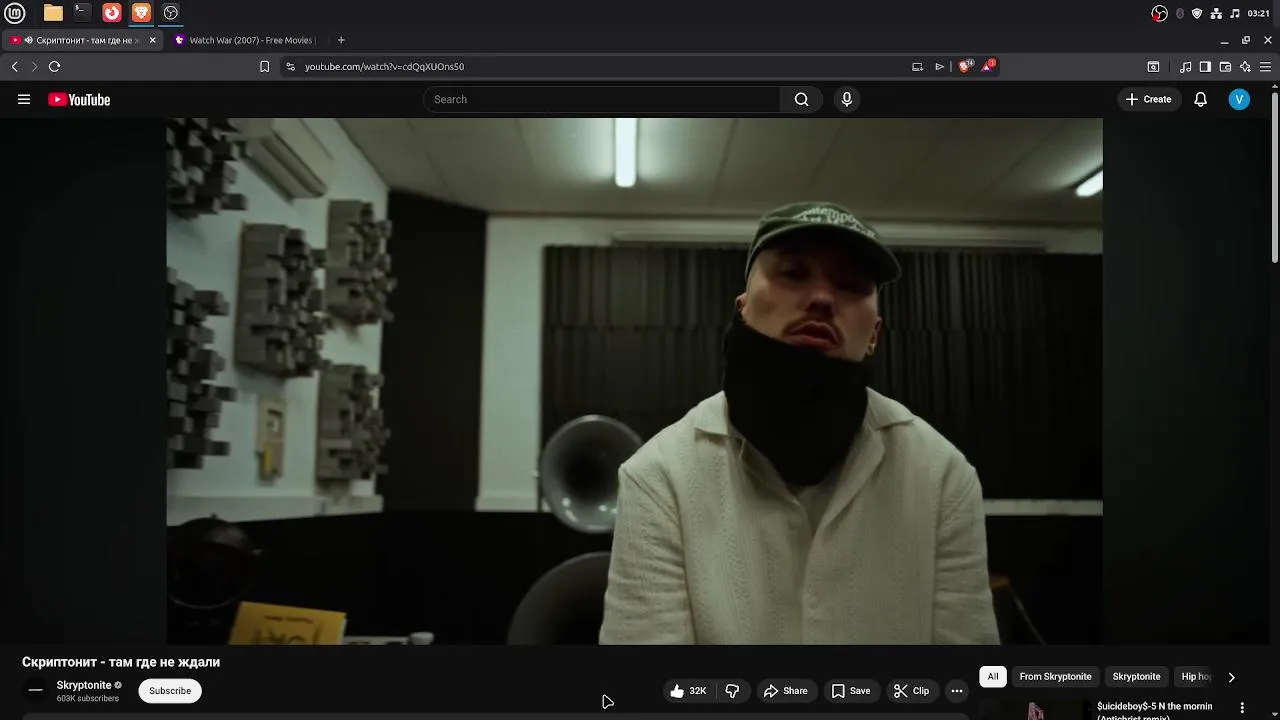Viewport: 1280px width, 720px height.
Task: Switch to the Скриптонит YouTube tab
Action: [x=84, y=40]
